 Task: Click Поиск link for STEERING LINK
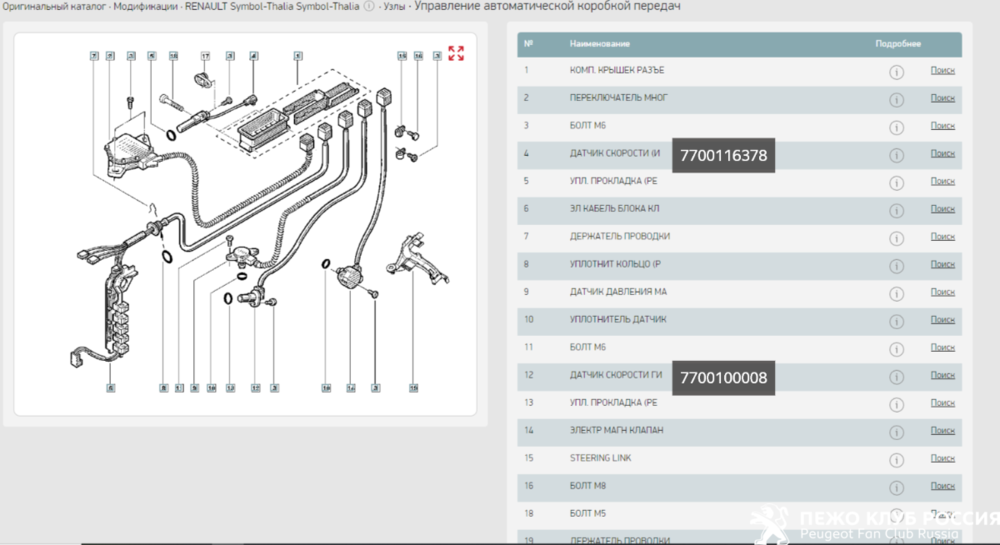tap(942, 458)
